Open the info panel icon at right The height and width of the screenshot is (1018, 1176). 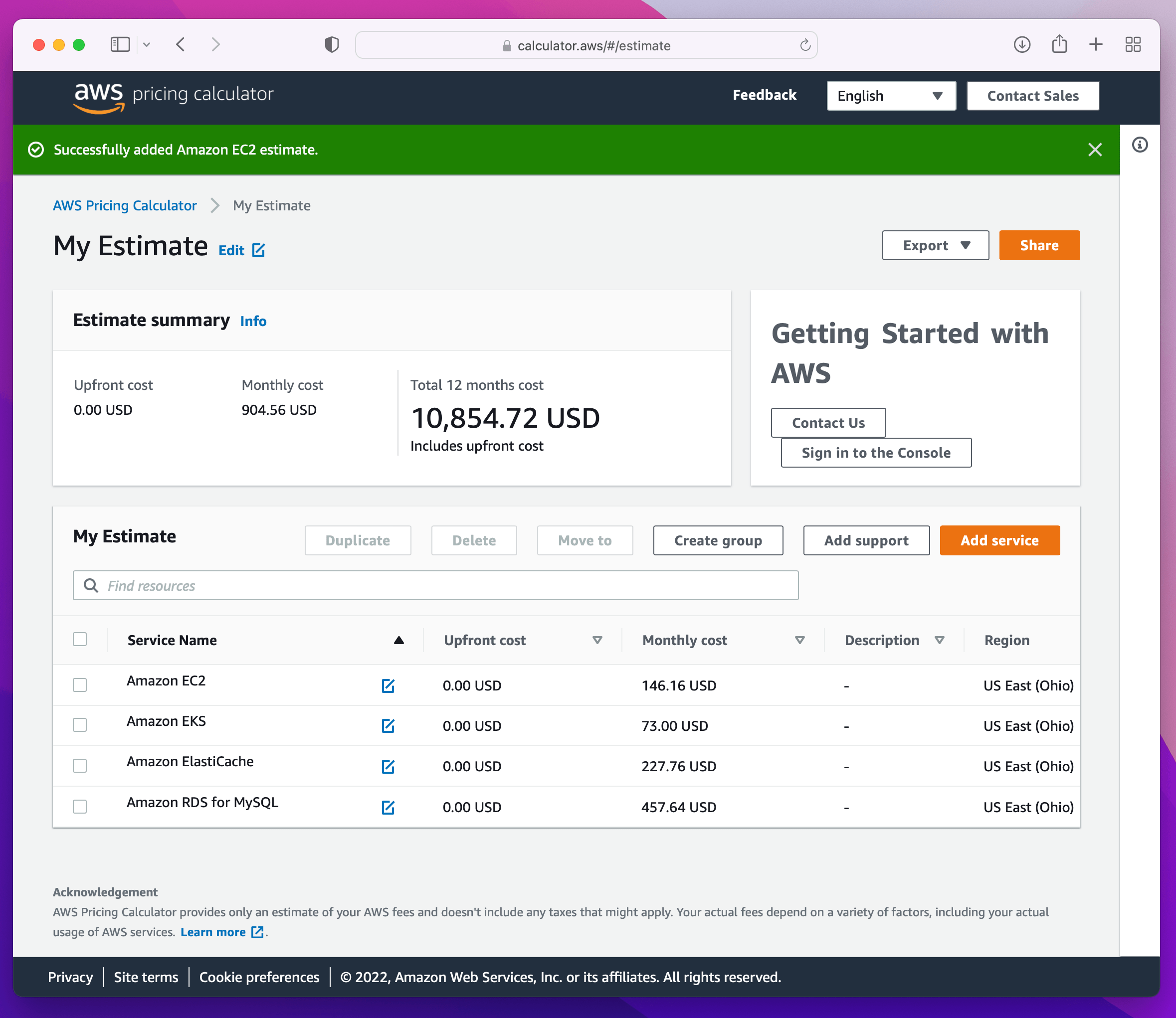tap(1140, 145)
